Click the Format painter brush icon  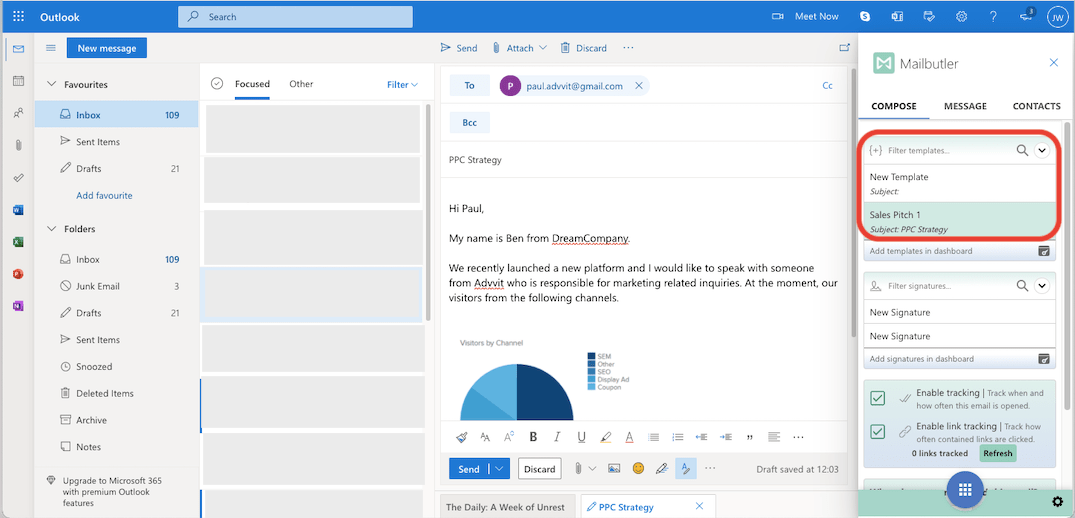click(462, 436)
